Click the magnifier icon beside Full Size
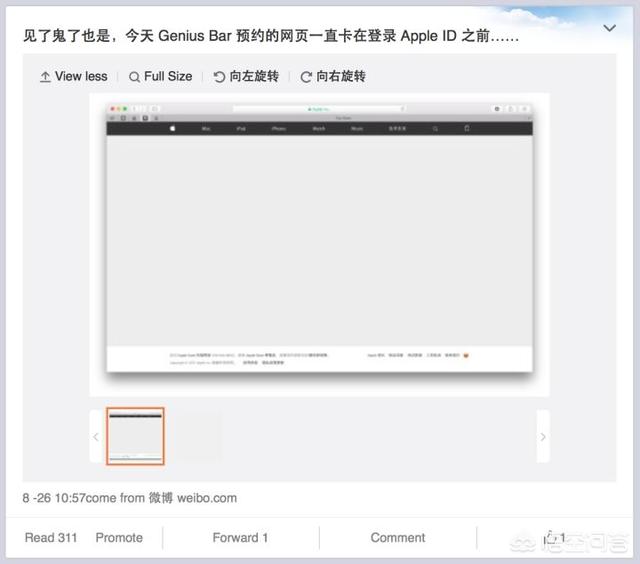Screen dimensions: 640x564 (134, 77)
